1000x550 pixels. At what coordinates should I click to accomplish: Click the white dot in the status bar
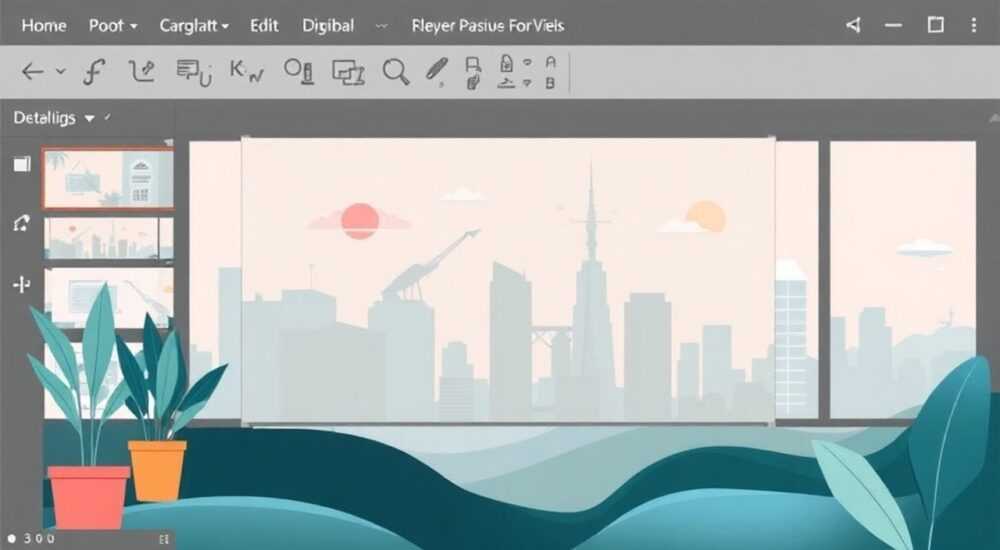click(11, 539)
